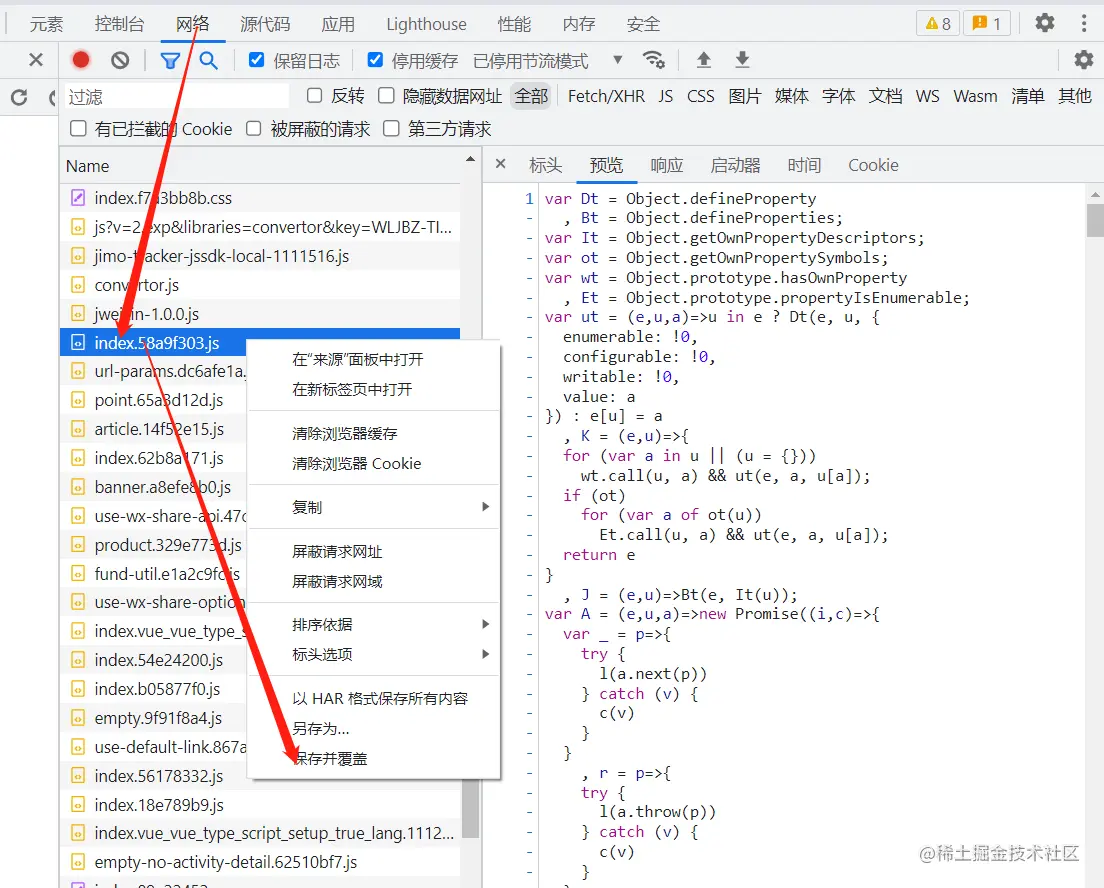Switch to the 元素 panel tab
This screenshot has height=888, width=1104.
tap(46, 24)
